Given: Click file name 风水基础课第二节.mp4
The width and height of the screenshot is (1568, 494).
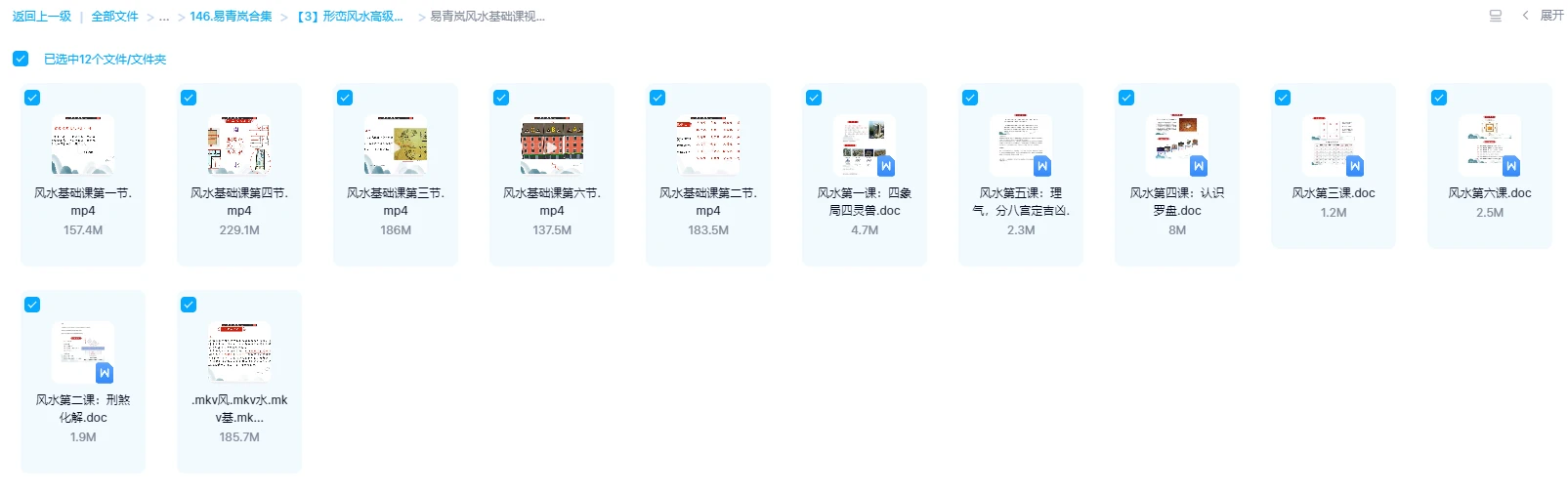Looking at the screenshot, I should [x=708, y=202].
